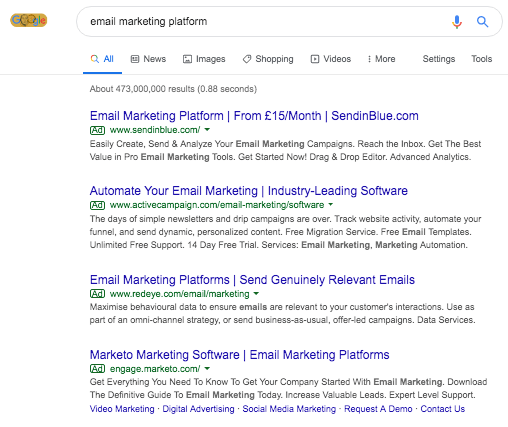This screenshot has height=427, width=508.
Task: Click the Ad badge next to engage.marketo.com
Action: tap(97, 369)
